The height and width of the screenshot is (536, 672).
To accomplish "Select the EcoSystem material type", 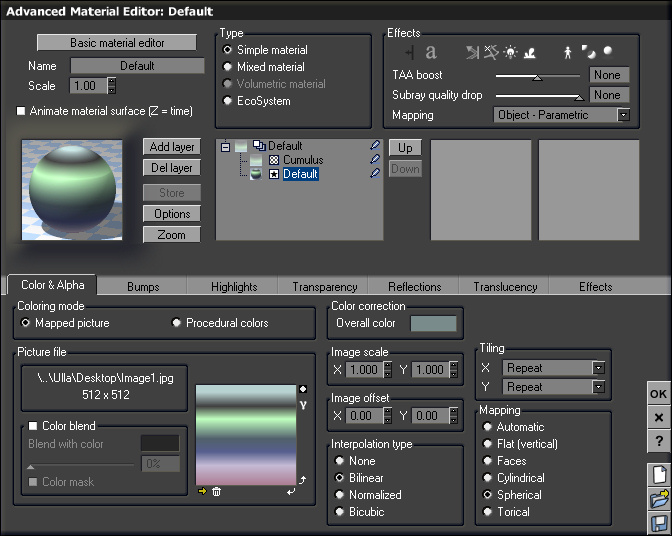I will point(228,101).
